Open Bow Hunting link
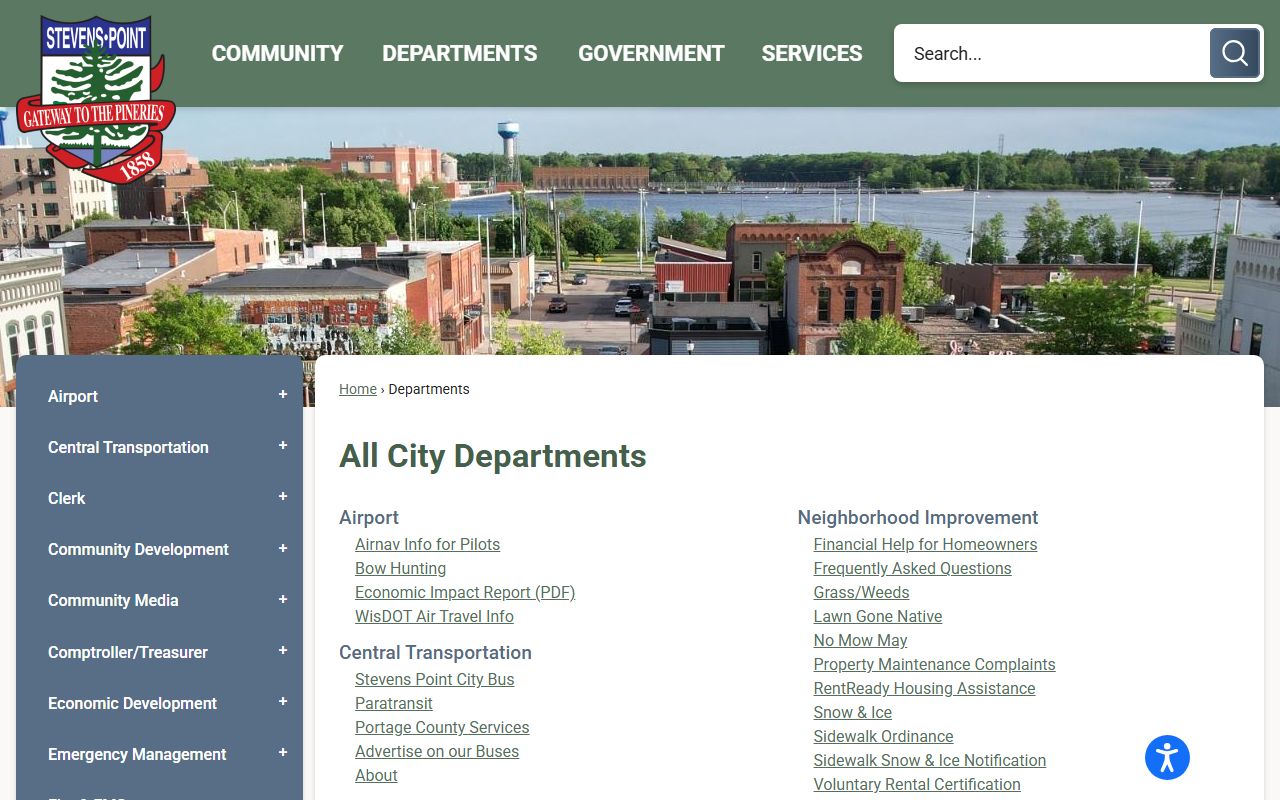This screenshot has width=1280, height=800. coord(400,568)
